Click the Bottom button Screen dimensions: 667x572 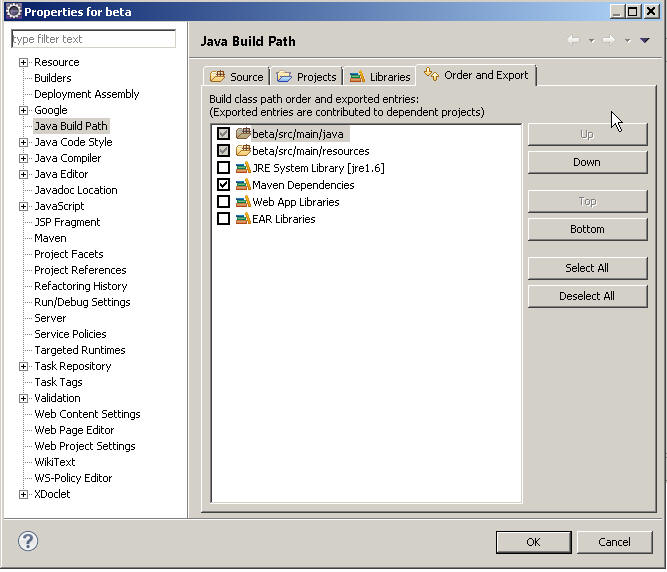(x=587, y=229)
